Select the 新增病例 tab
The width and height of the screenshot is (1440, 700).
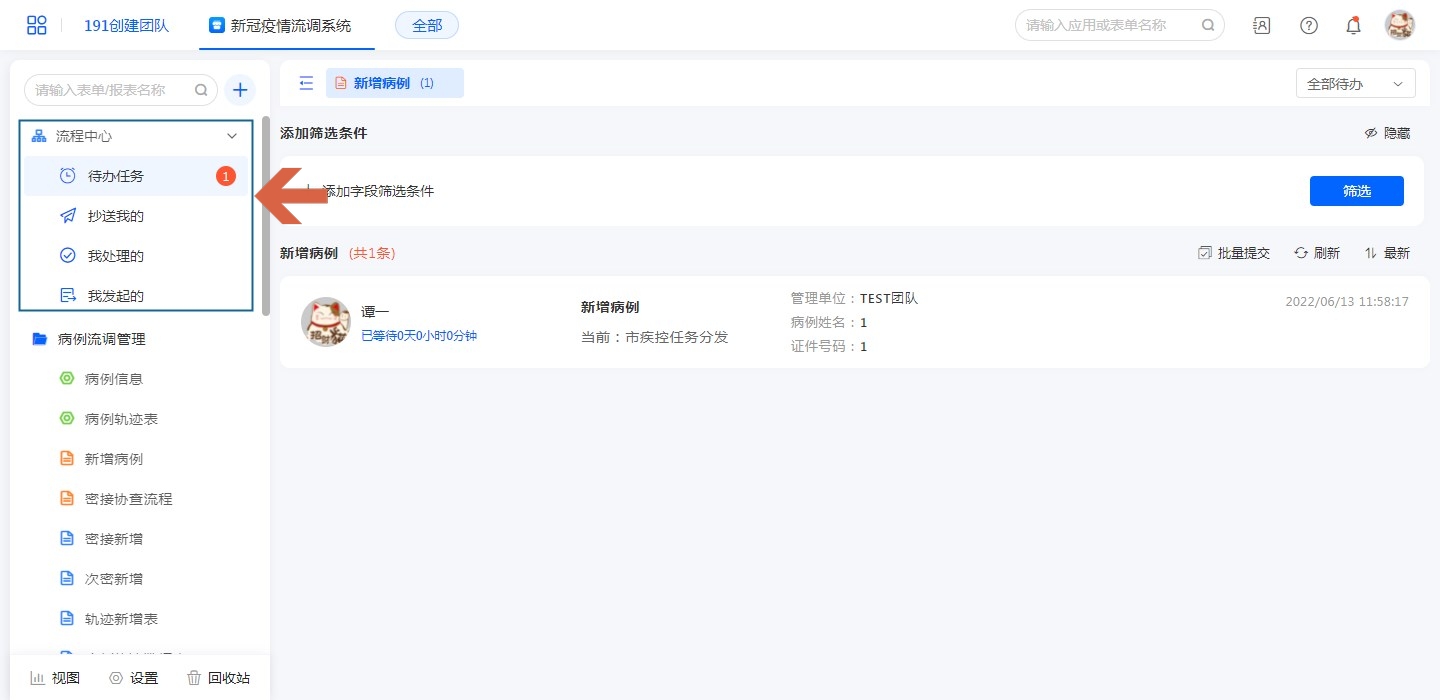(394, 83)
